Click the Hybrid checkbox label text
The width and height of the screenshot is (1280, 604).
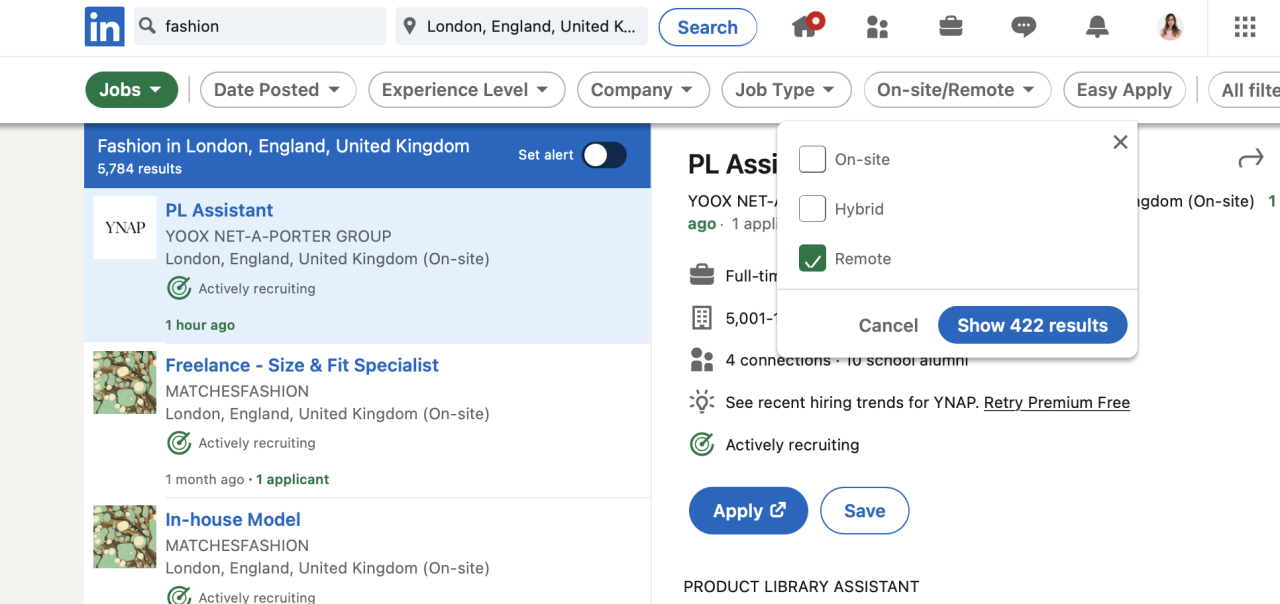point(859,209)
